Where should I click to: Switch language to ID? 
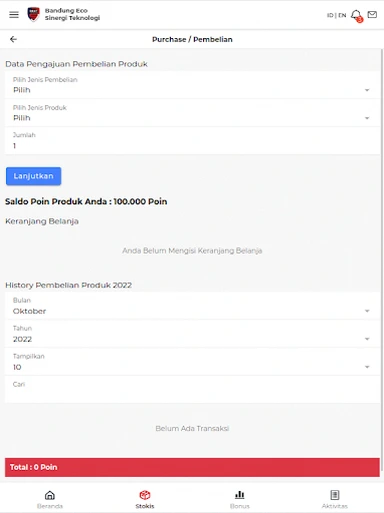[330, 15]
